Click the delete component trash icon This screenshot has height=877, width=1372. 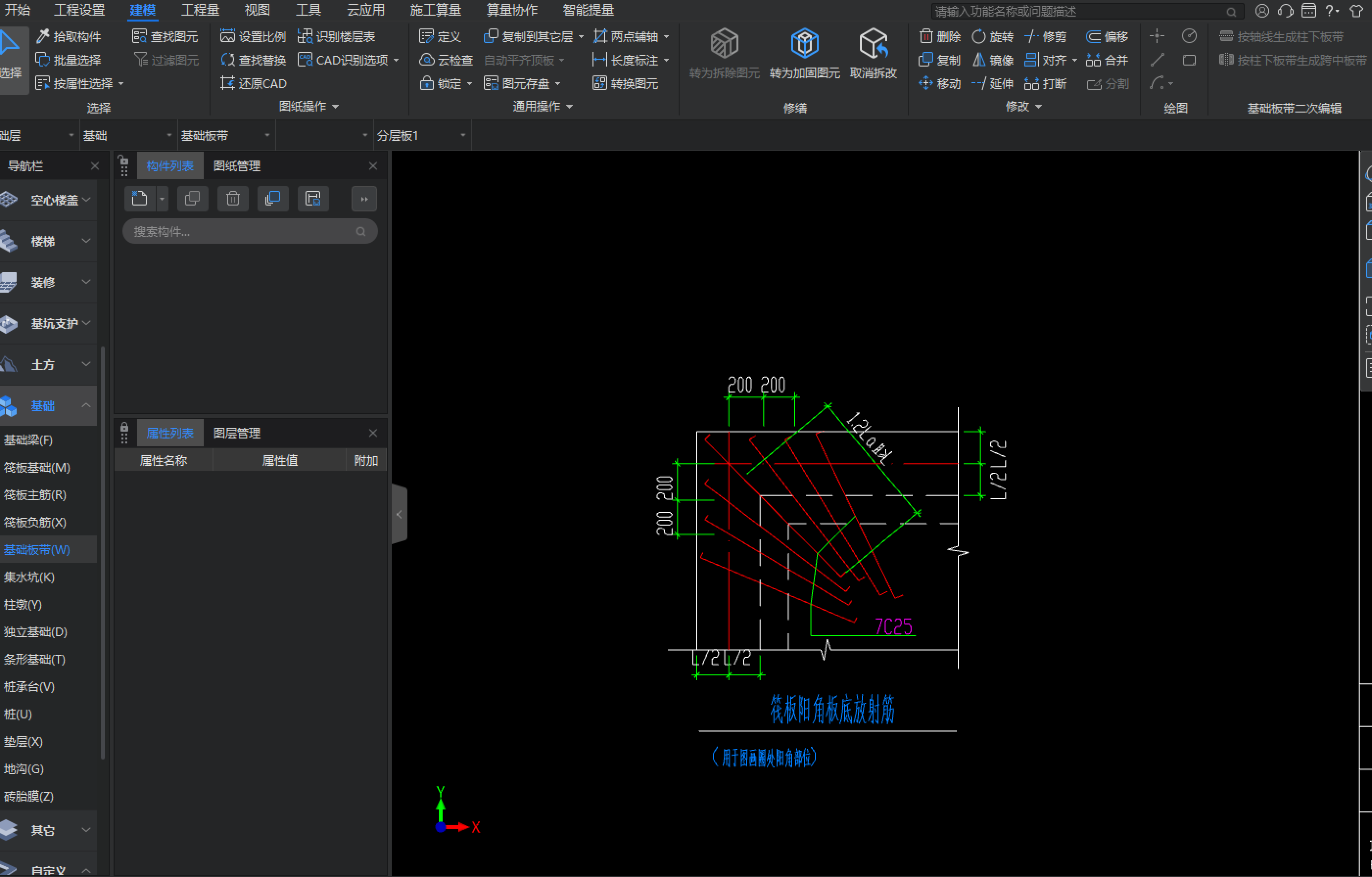coord(233,199)
